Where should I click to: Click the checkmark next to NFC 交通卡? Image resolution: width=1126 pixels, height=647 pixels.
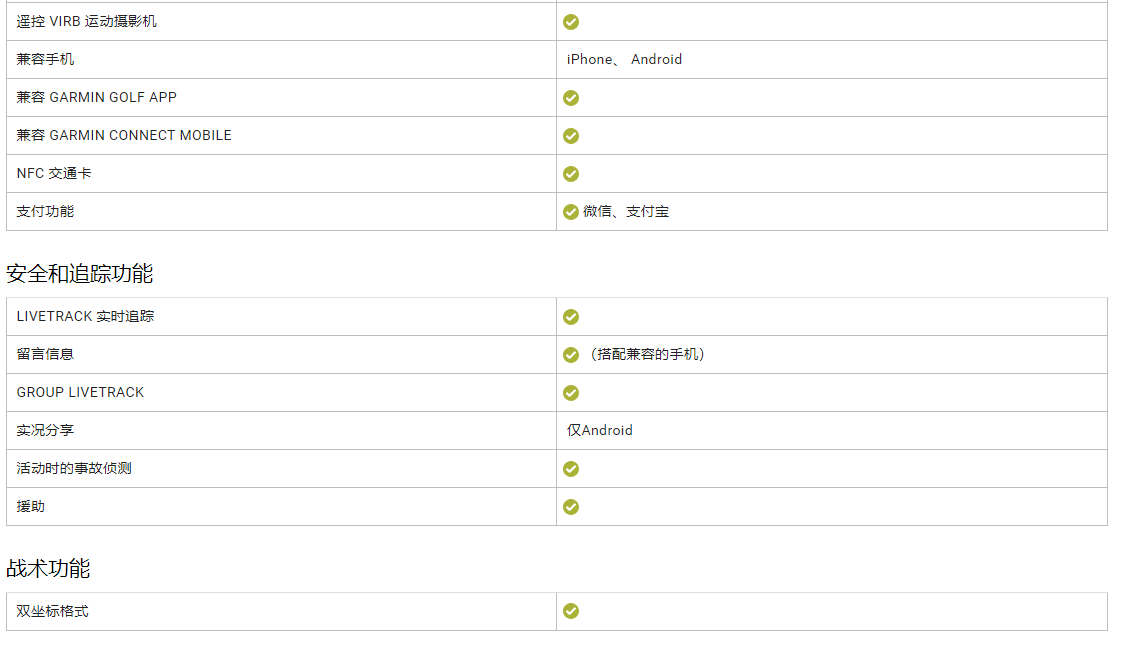pos(571,174)
